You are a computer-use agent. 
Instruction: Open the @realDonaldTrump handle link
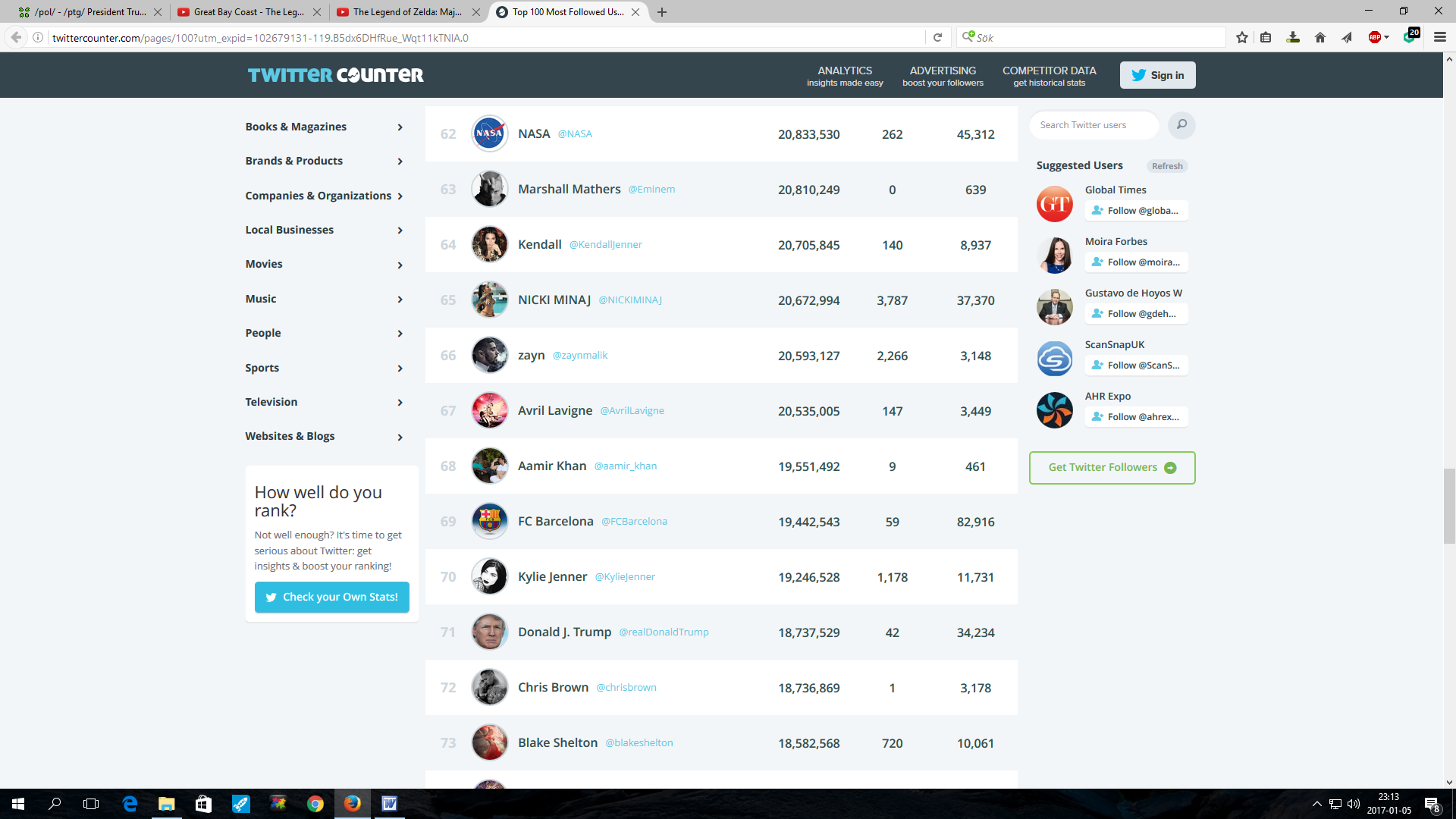click(x=664, y=632)
